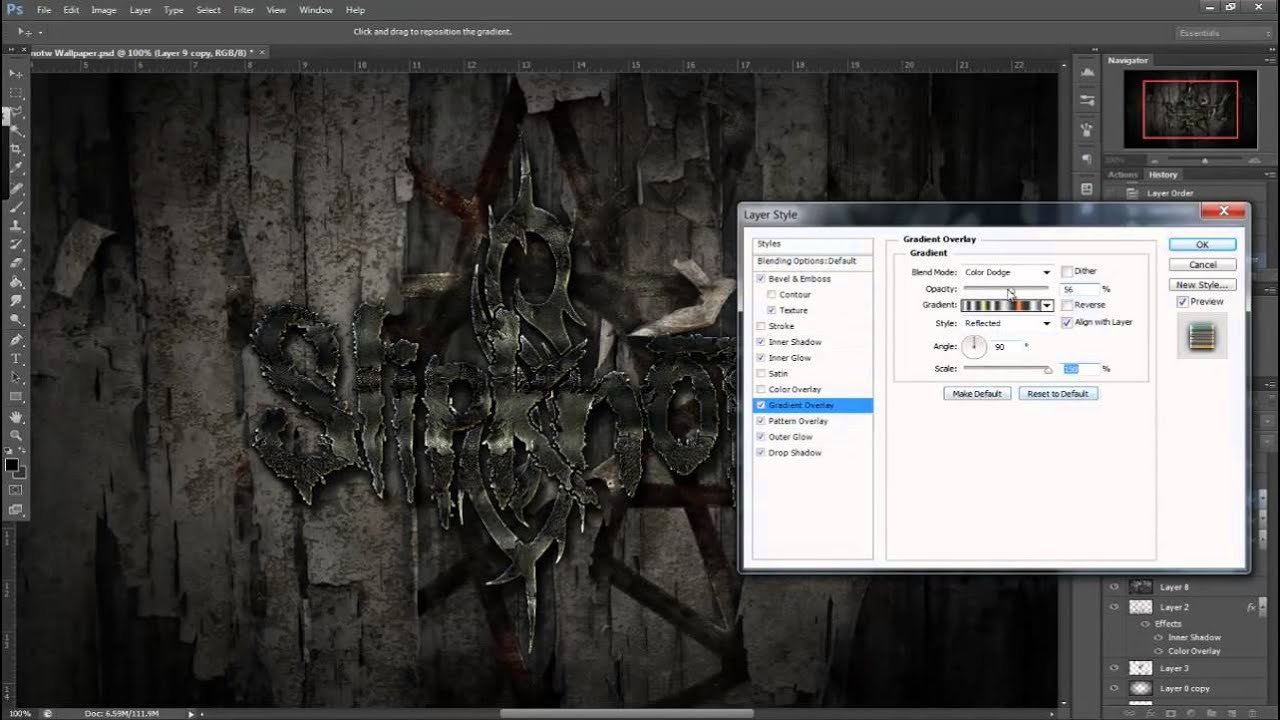Open the gradient picker dropdown arrow
The width and height of the screenshot is (1280, 720).
1047,305
